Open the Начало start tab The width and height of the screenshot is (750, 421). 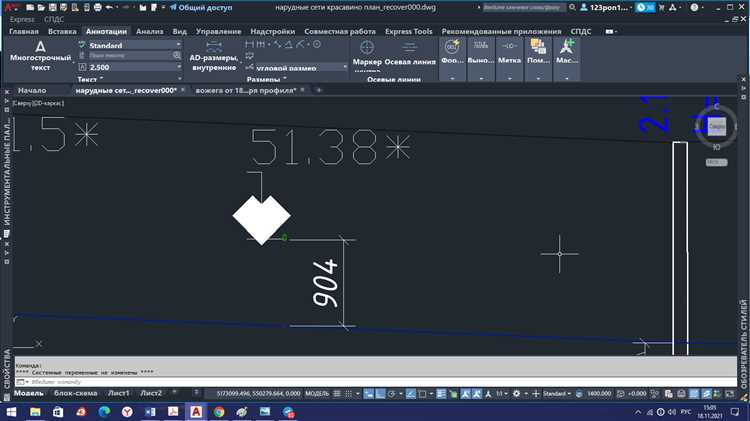pos(32,90)
